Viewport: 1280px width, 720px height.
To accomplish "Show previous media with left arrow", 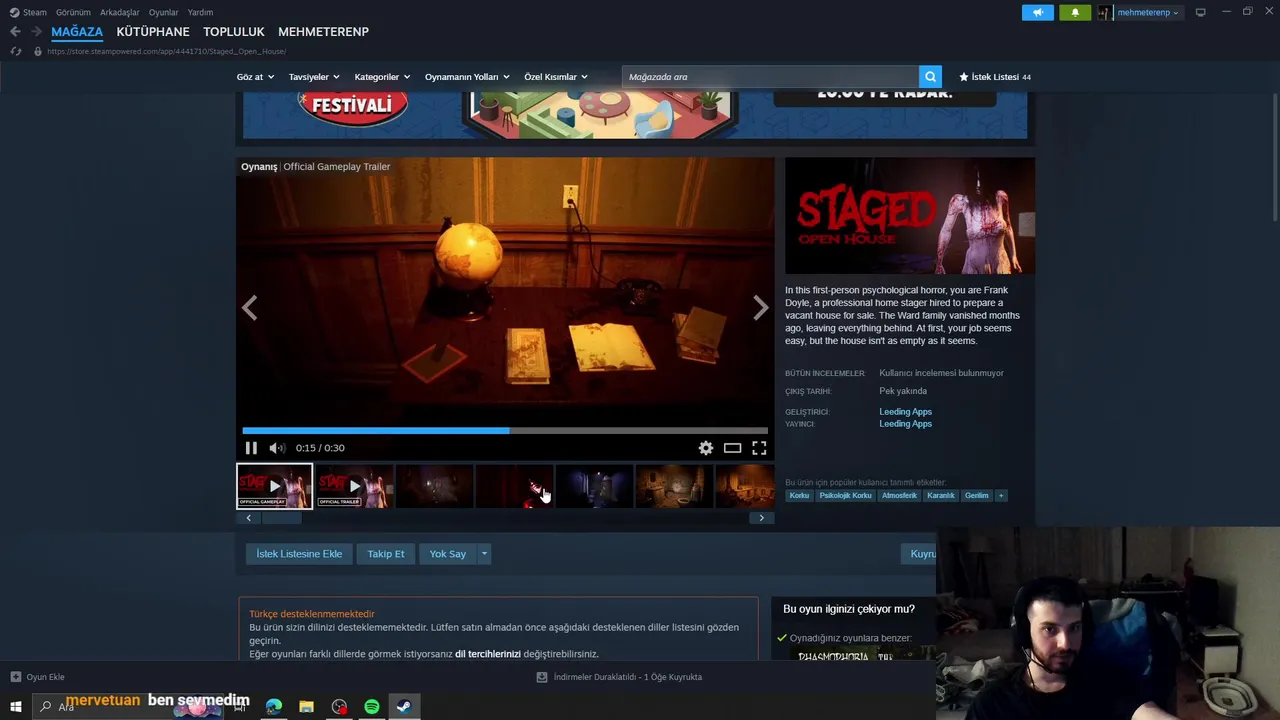I will pyautogui.click(x=250, y=308).
